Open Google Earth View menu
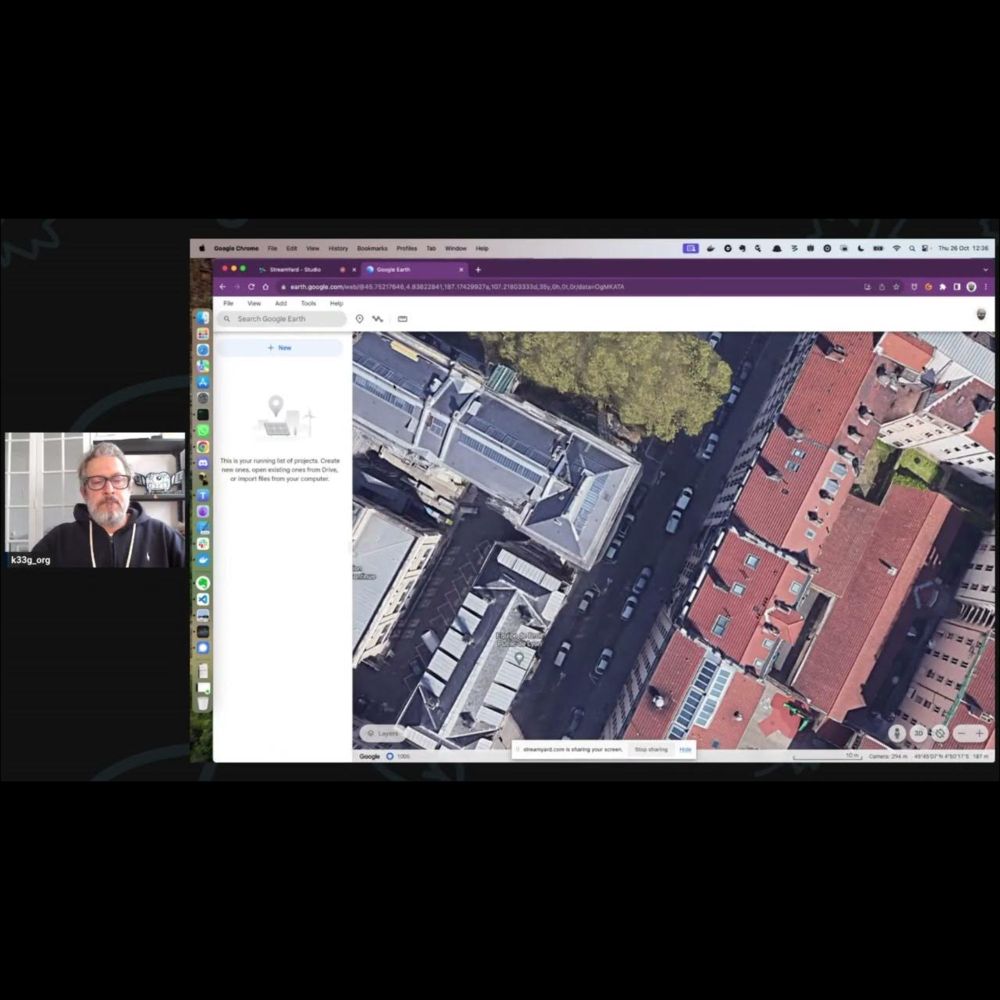 [x=254, y=304]
